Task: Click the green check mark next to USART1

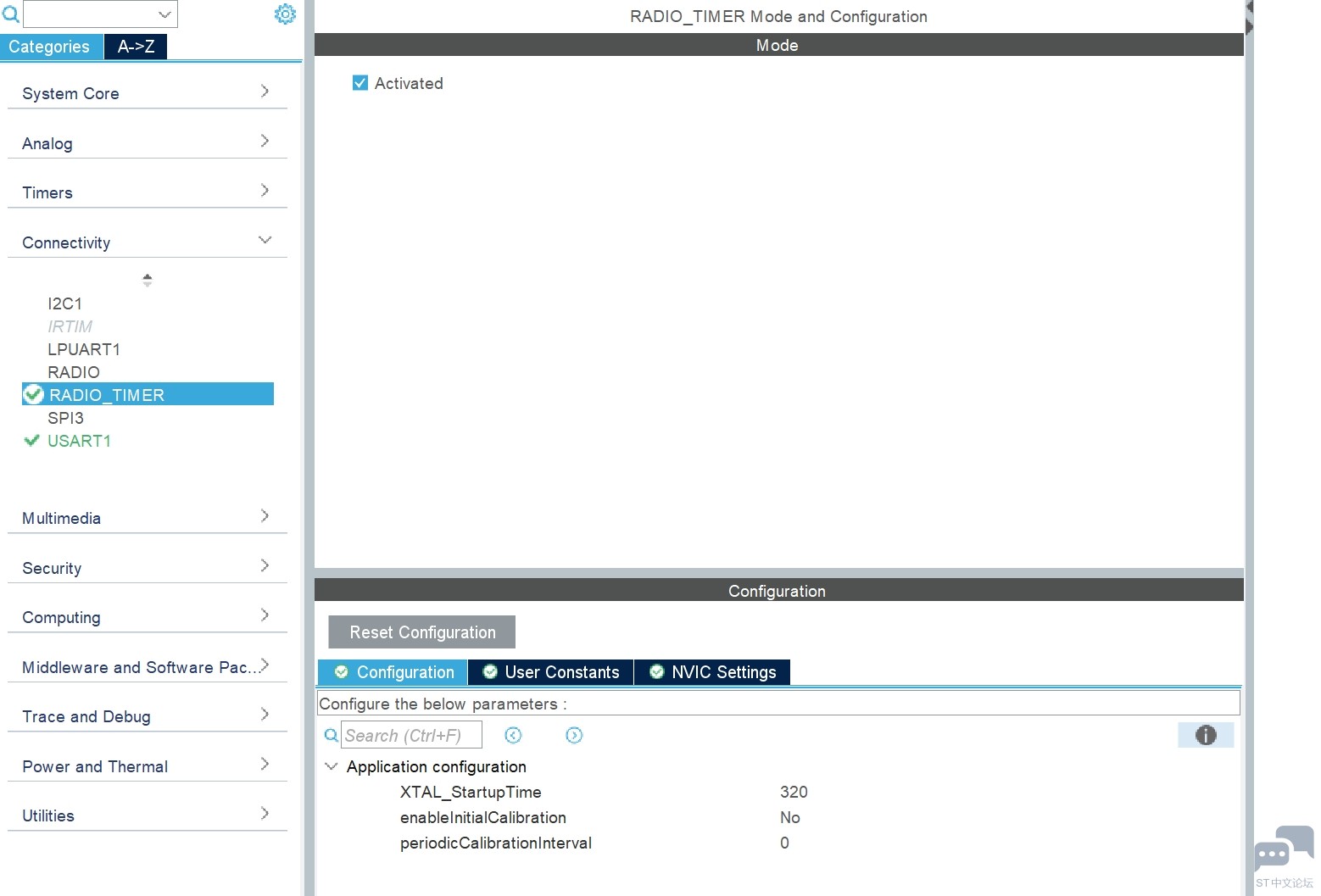Action: pos(32,440)
